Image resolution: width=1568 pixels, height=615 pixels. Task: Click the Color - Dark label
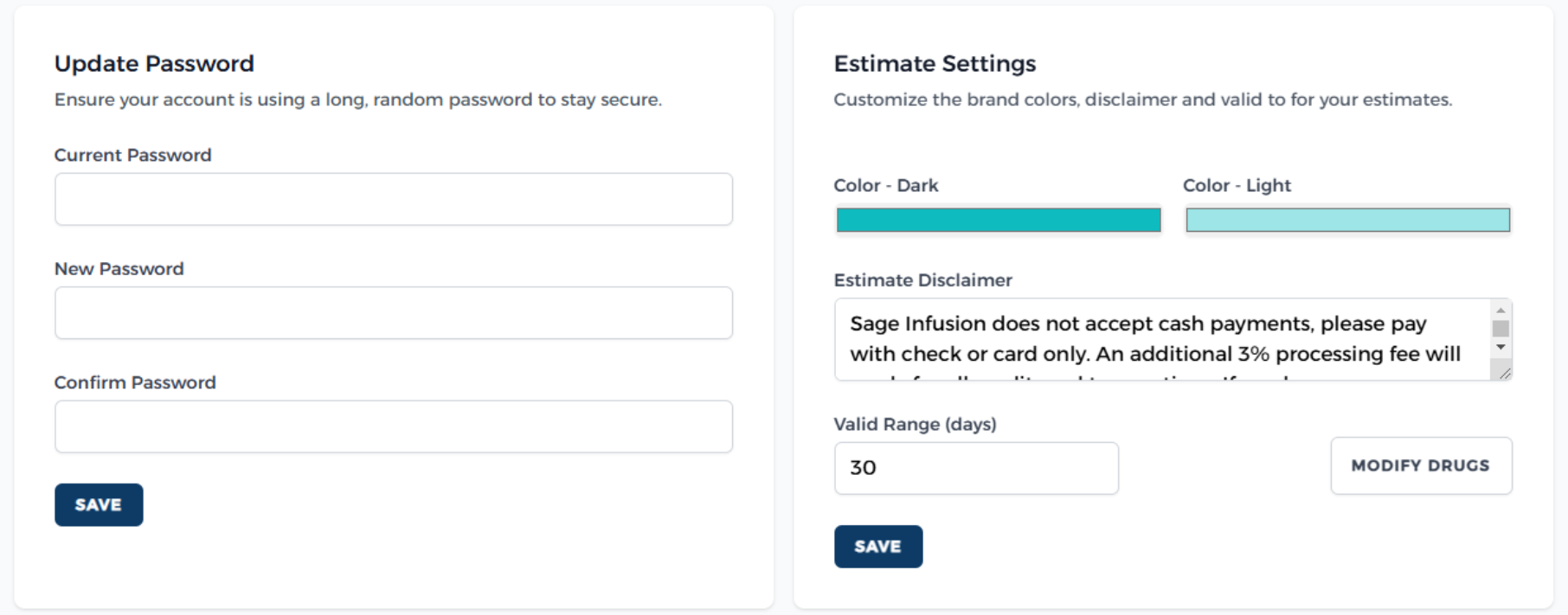pos(885,185)
